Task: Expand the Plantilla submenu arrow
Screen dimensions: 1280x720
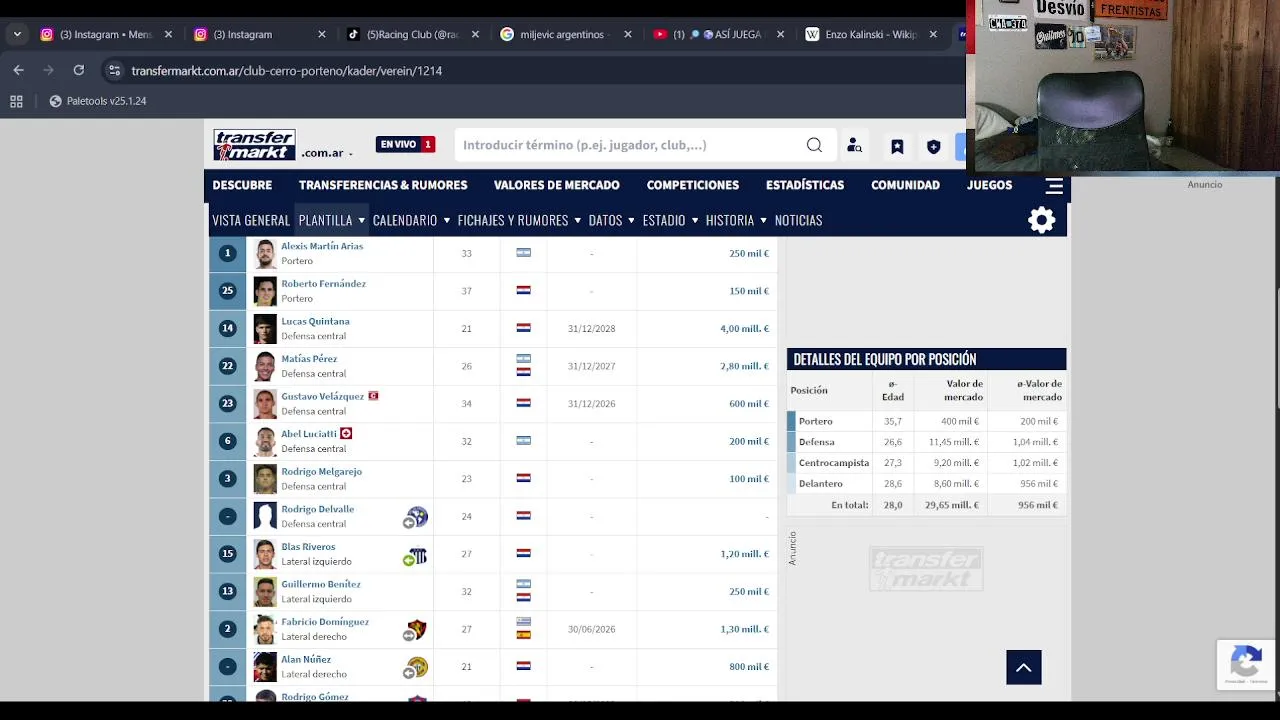Action: pyautogui.click(x=361, y=220)
